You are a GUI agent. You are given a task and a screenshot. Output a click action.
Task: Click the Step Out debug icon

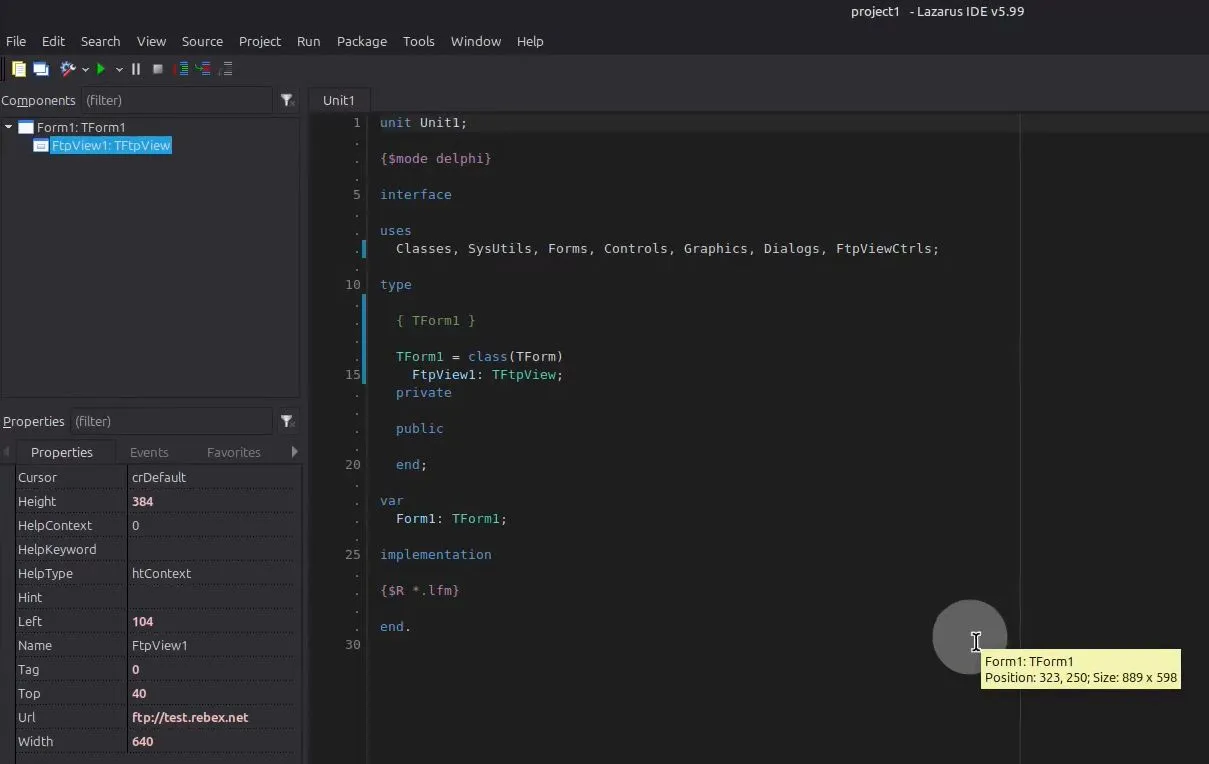pyautogui.click(x=225, y=69)
